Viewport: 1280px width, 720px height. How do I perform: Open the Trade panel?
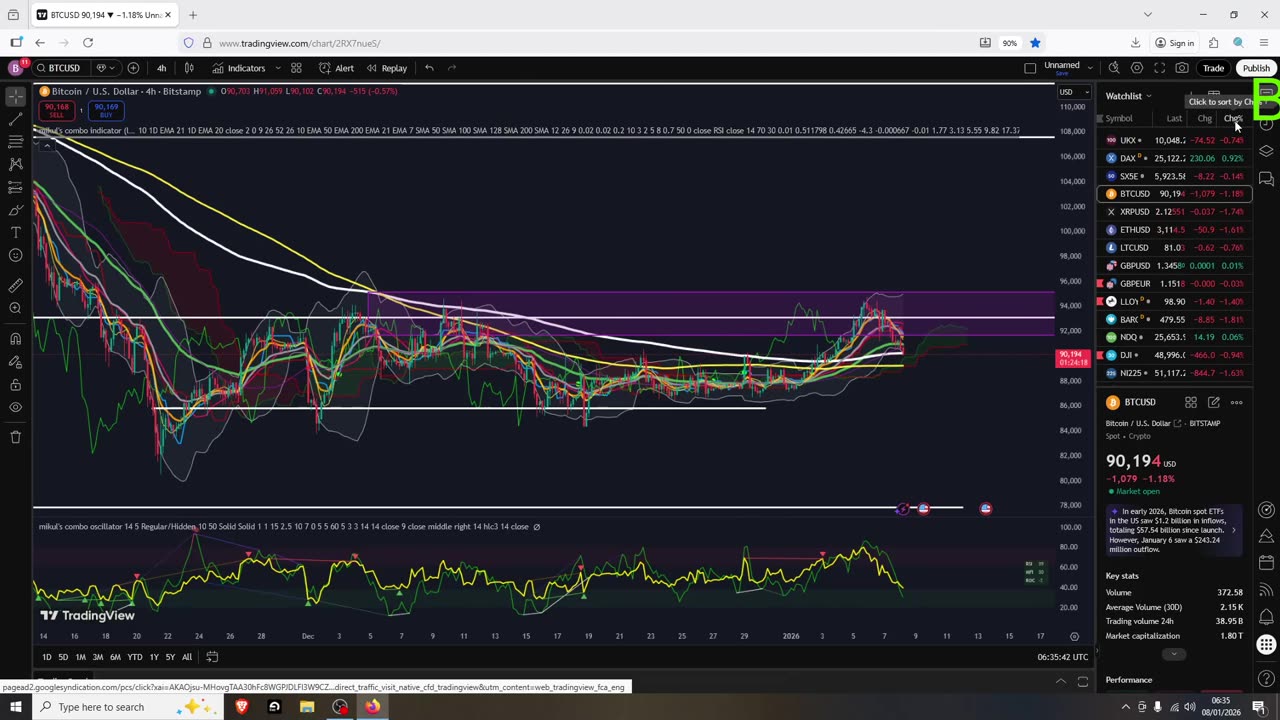(1213, 68)
